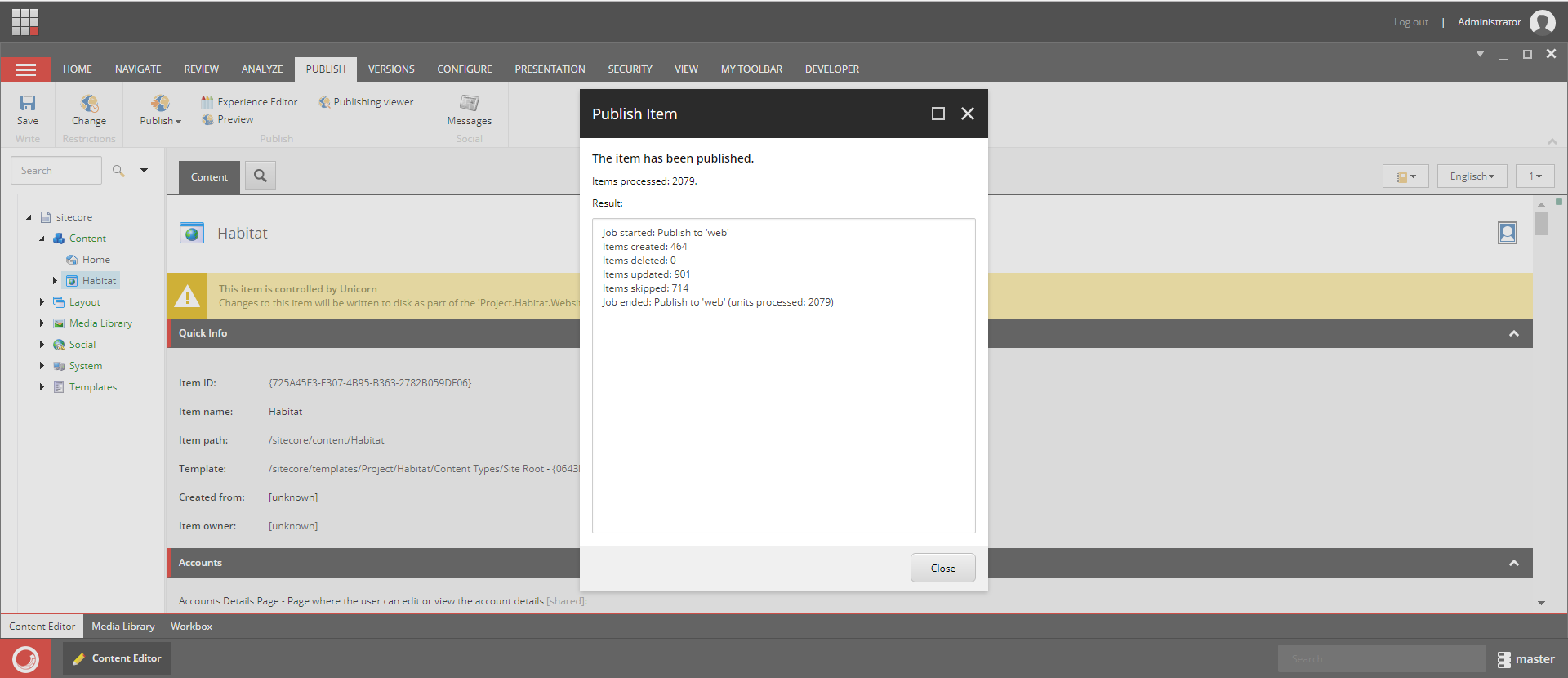This screenshot has height=678, width=1568.
Task: Click the magnifier search tab beside Content
Action: [261, 176]
